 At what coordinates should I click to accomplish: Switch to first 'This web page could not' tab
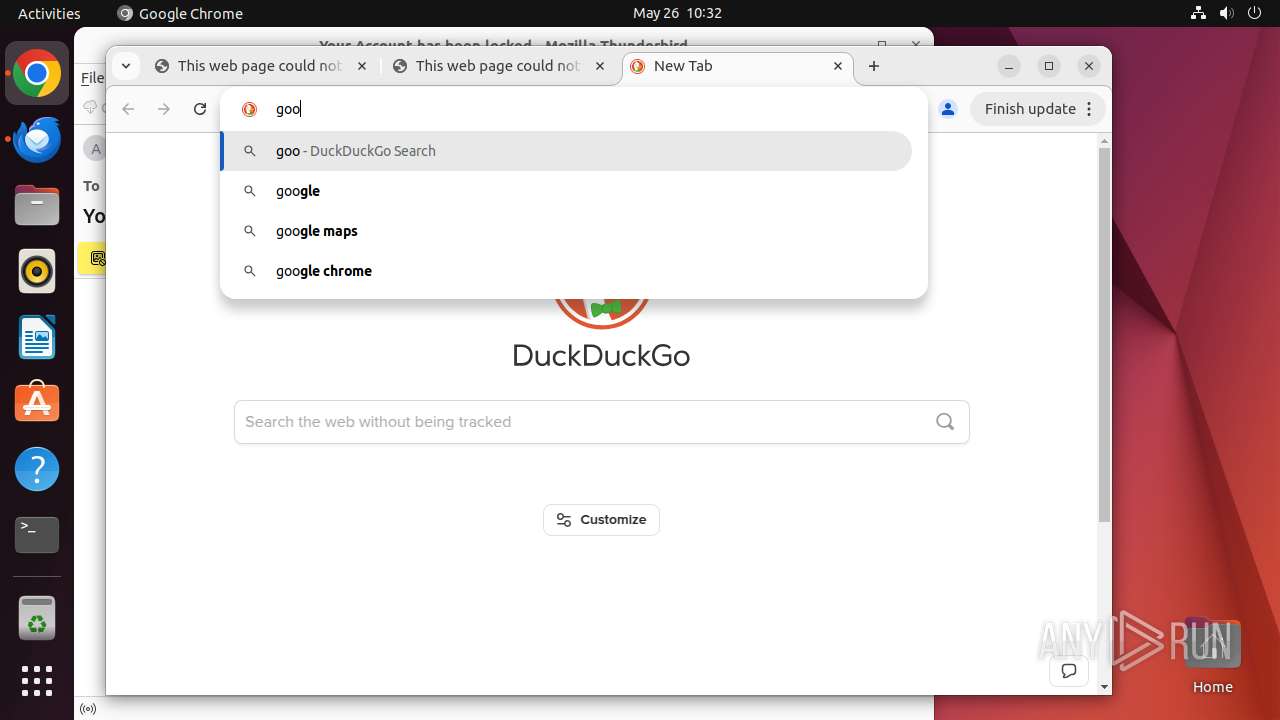pyautogui.click(x=262, y=66)
